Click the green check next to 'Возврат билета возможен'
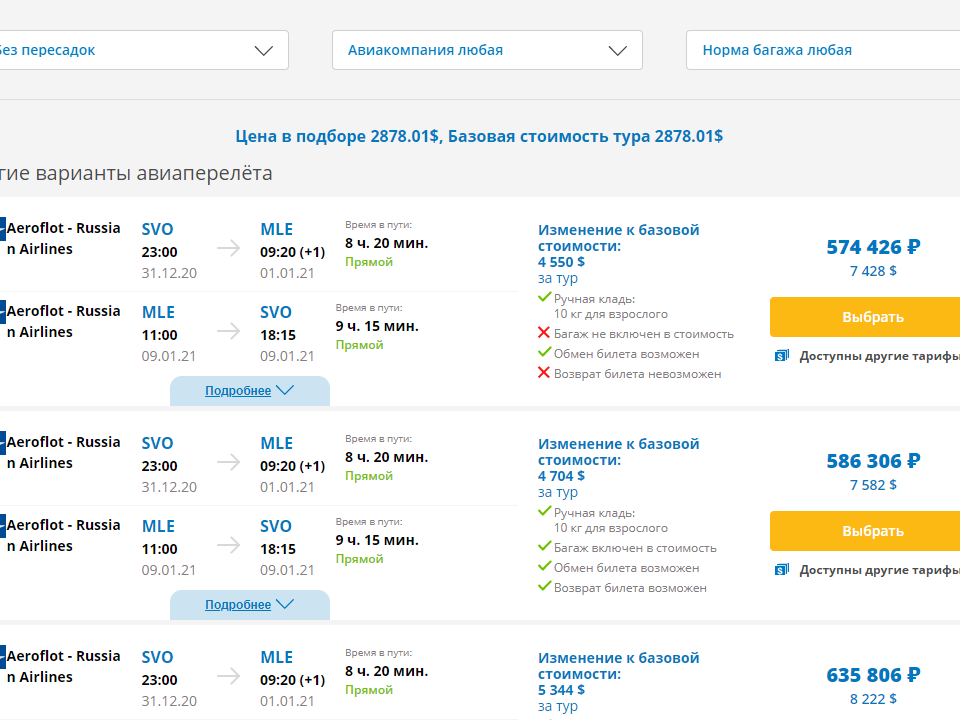This screenshot has width=960, height=720. (544, 587)
